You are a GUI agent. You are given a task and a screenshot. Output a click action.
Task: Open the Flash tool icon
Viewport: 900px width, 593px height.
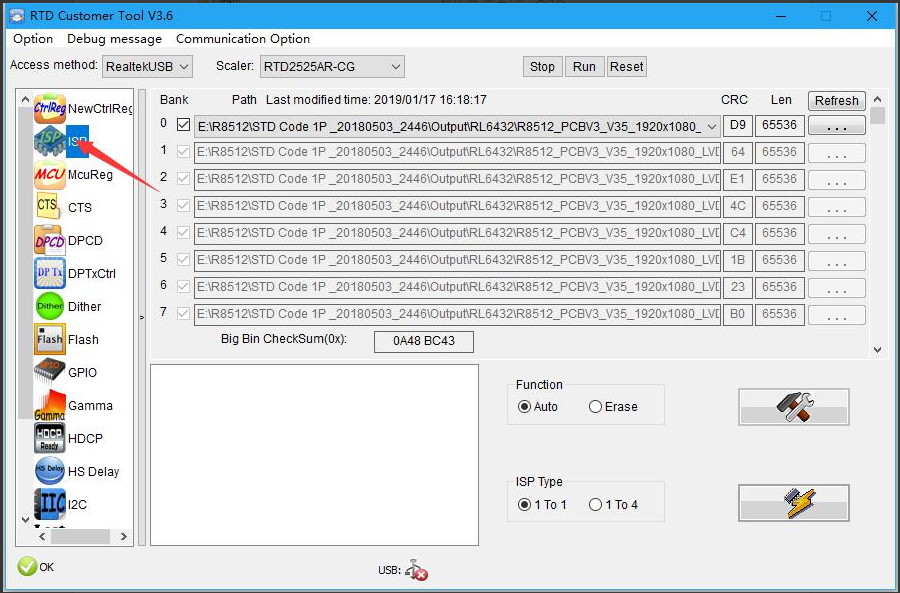coord(50,339)
